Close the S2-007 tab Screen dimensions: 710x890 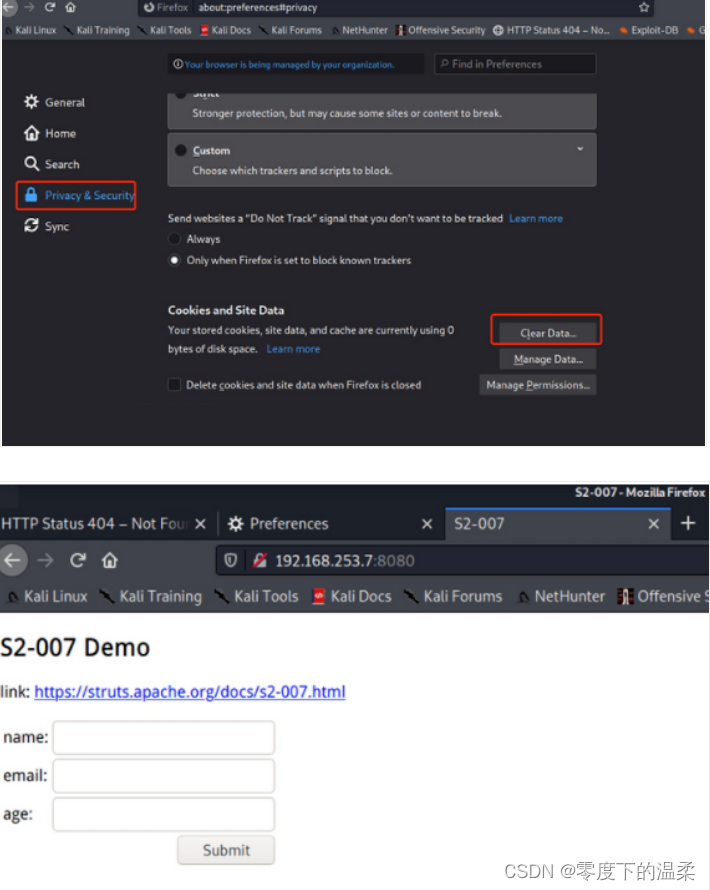(653, 524)
